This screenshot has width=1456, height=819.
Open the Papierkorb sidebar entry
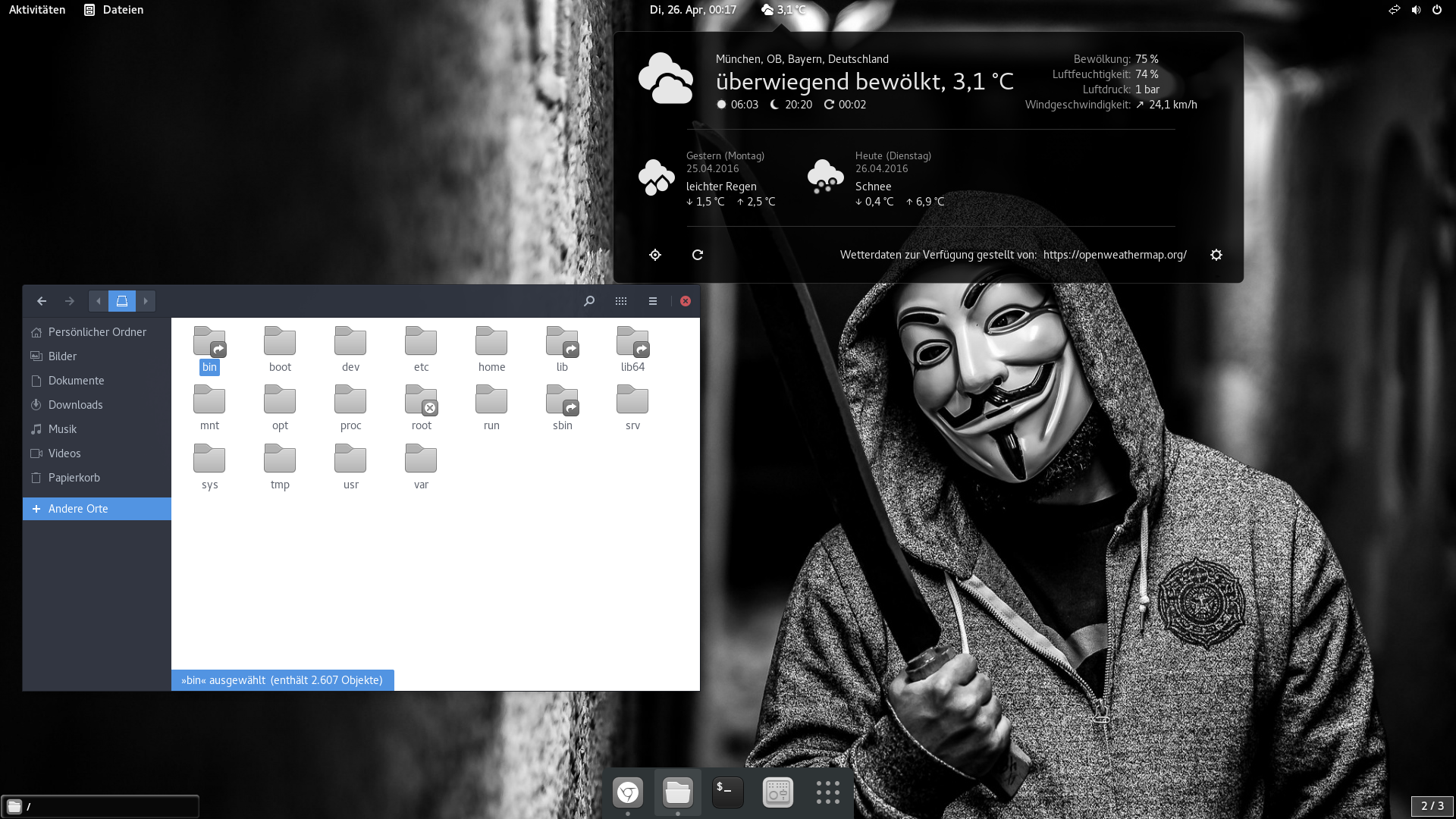(x=74, y=478)
